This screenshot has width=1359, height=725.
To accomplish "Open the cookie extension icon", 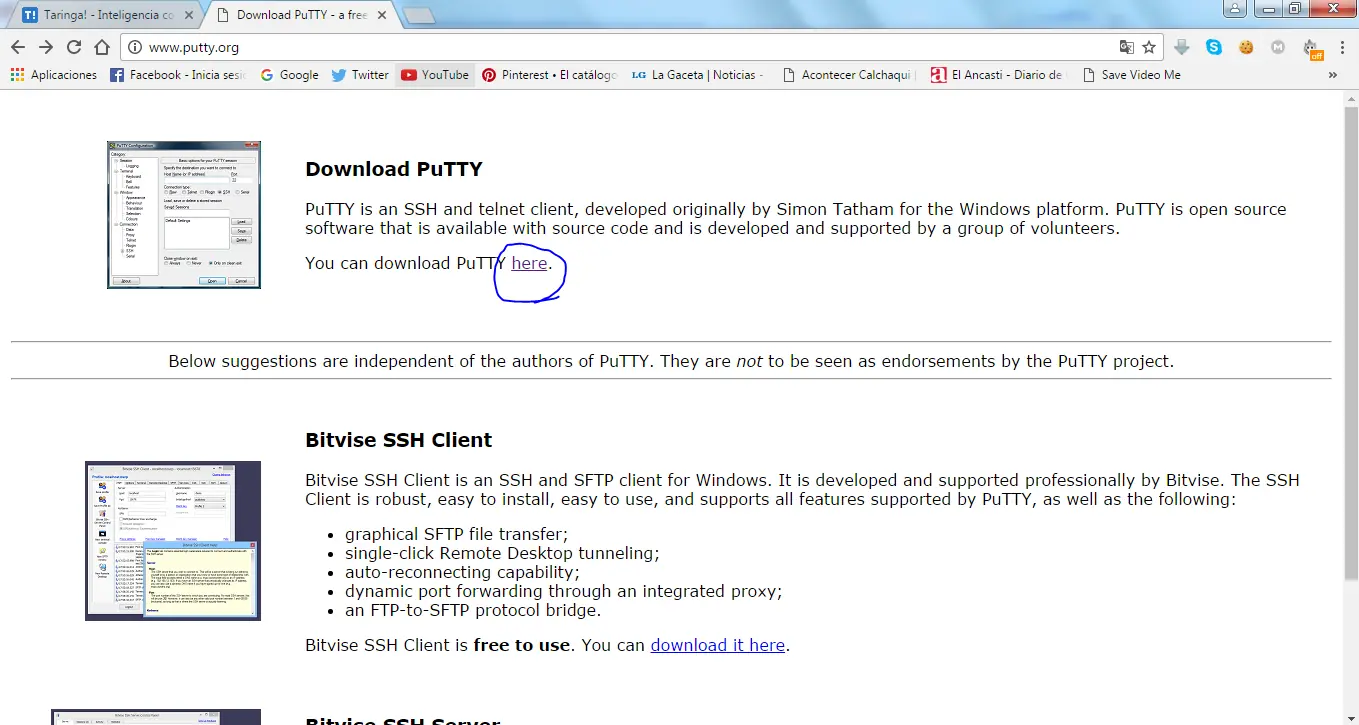I will click(1246, 47).
